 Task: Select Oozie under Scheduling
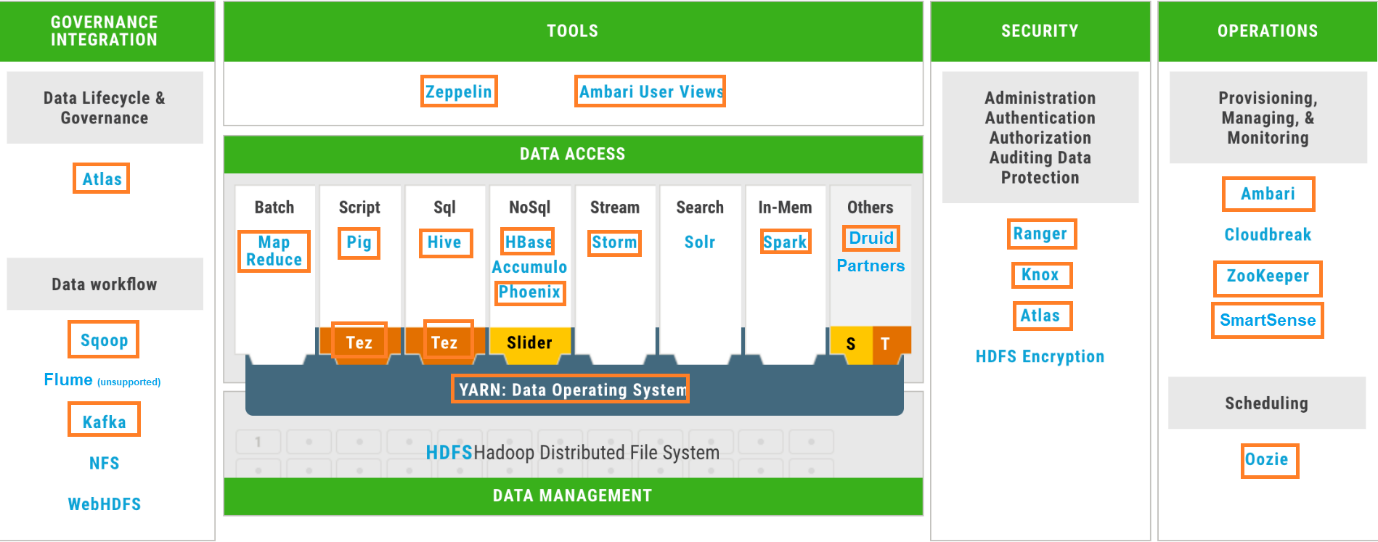pyautogui.click(x=1270, y=460)
